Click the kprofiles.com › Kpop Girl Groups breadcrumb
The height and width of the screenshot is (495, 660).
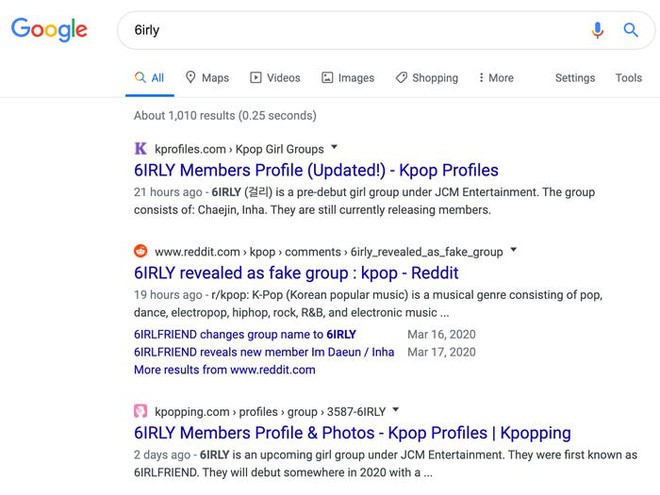coord(239,149)
